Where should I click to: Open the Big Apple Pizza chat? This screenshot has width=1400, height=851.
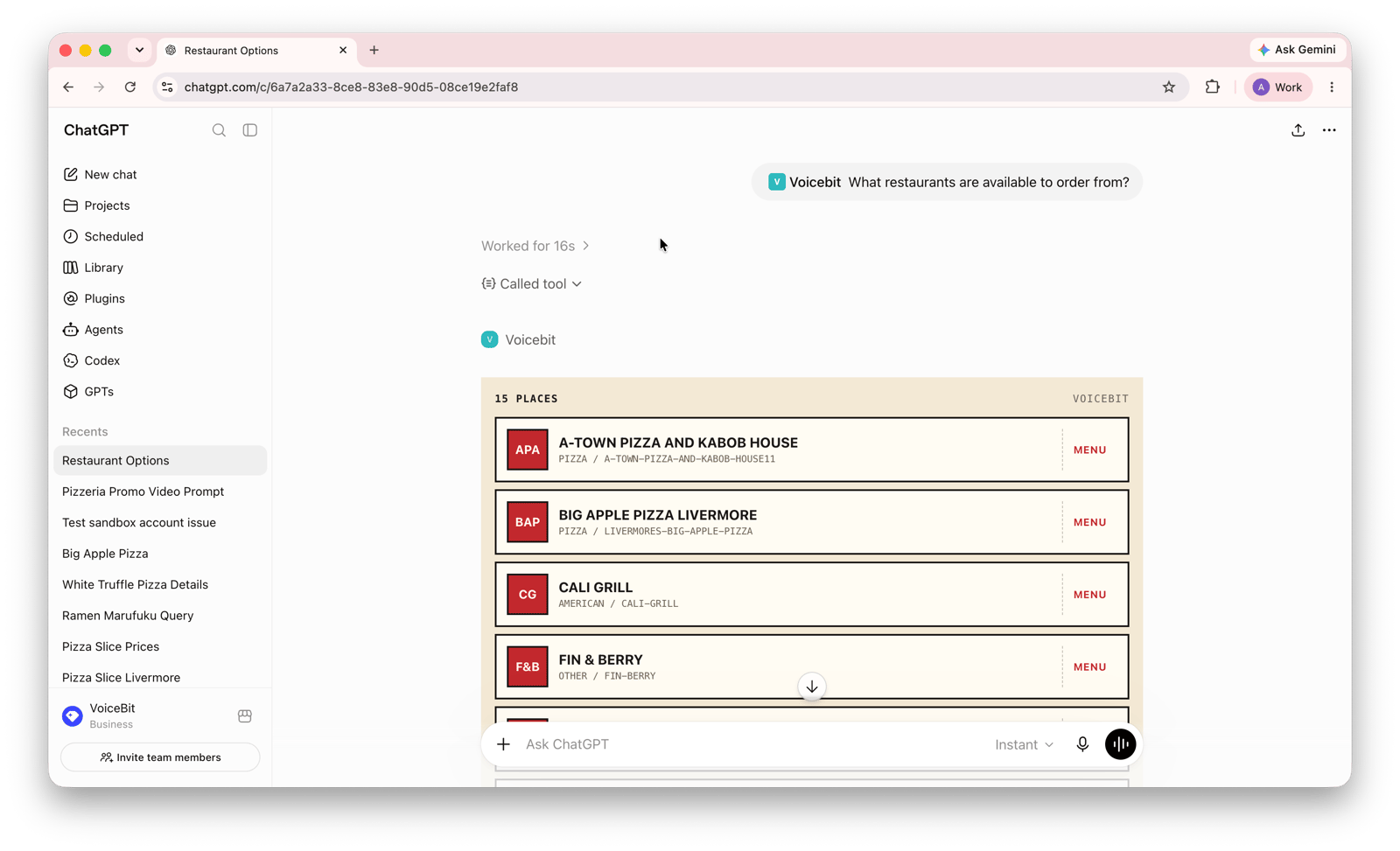coord(160,554)
